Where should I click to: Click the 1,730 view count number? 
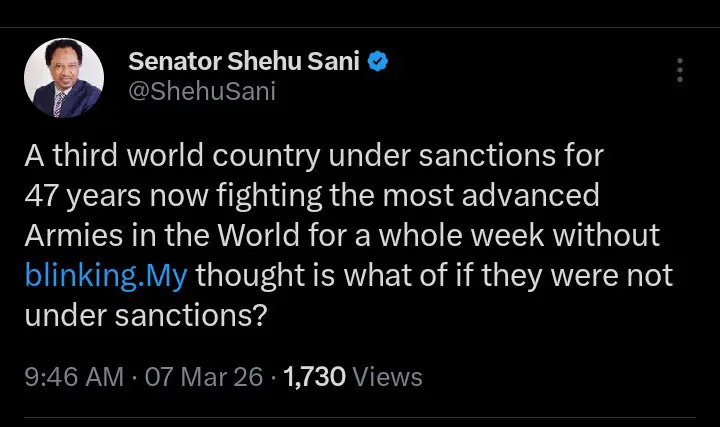pos(315,377)
